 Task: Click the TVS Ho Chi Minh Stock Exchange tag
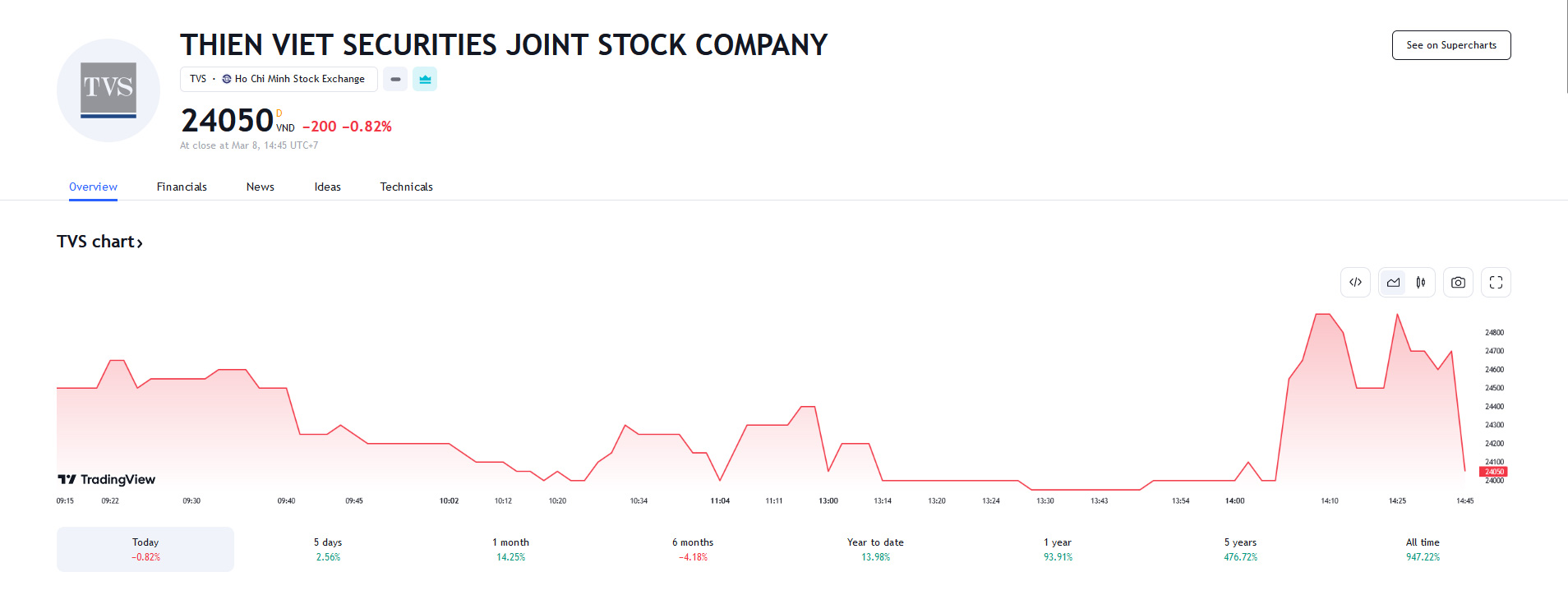click(279, 80)
